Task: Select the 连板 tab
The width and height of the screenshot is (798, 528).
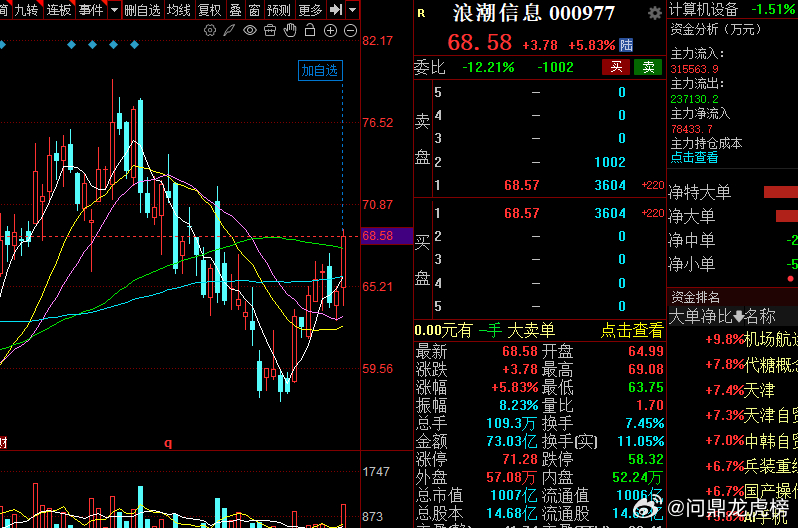Action: [59, 10]
